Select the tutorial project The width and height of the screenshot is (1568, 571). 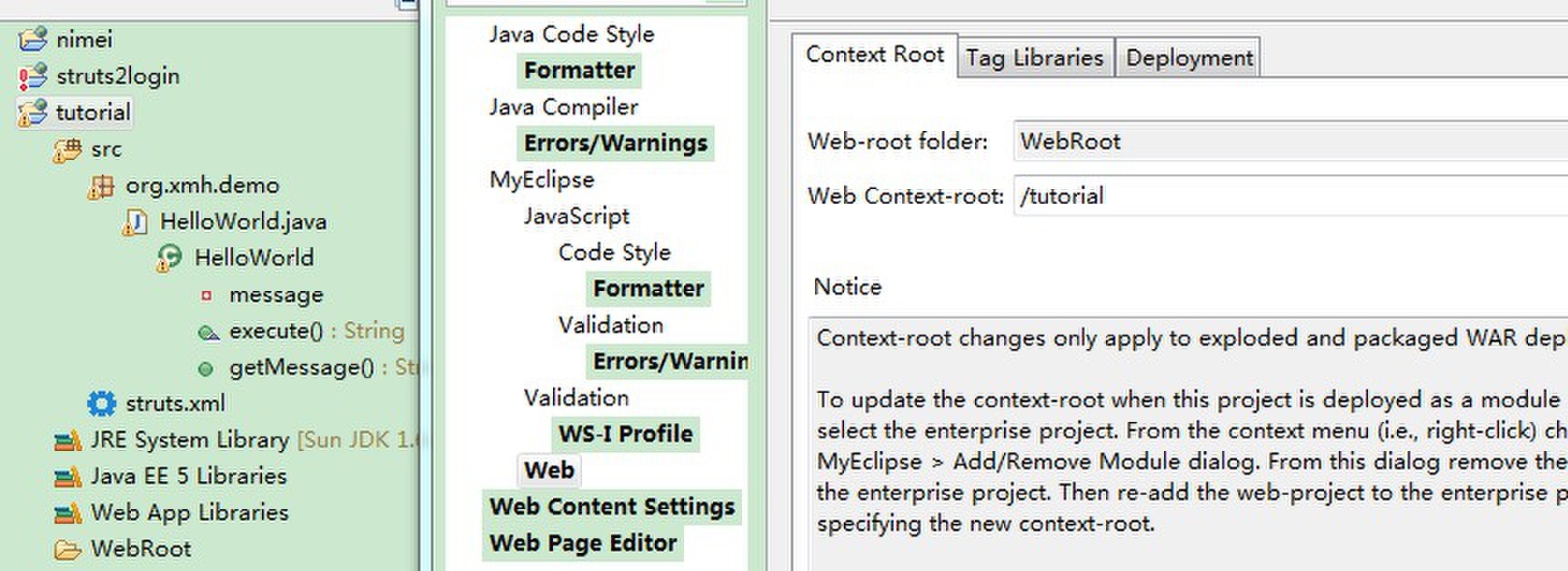coord(93,112)
